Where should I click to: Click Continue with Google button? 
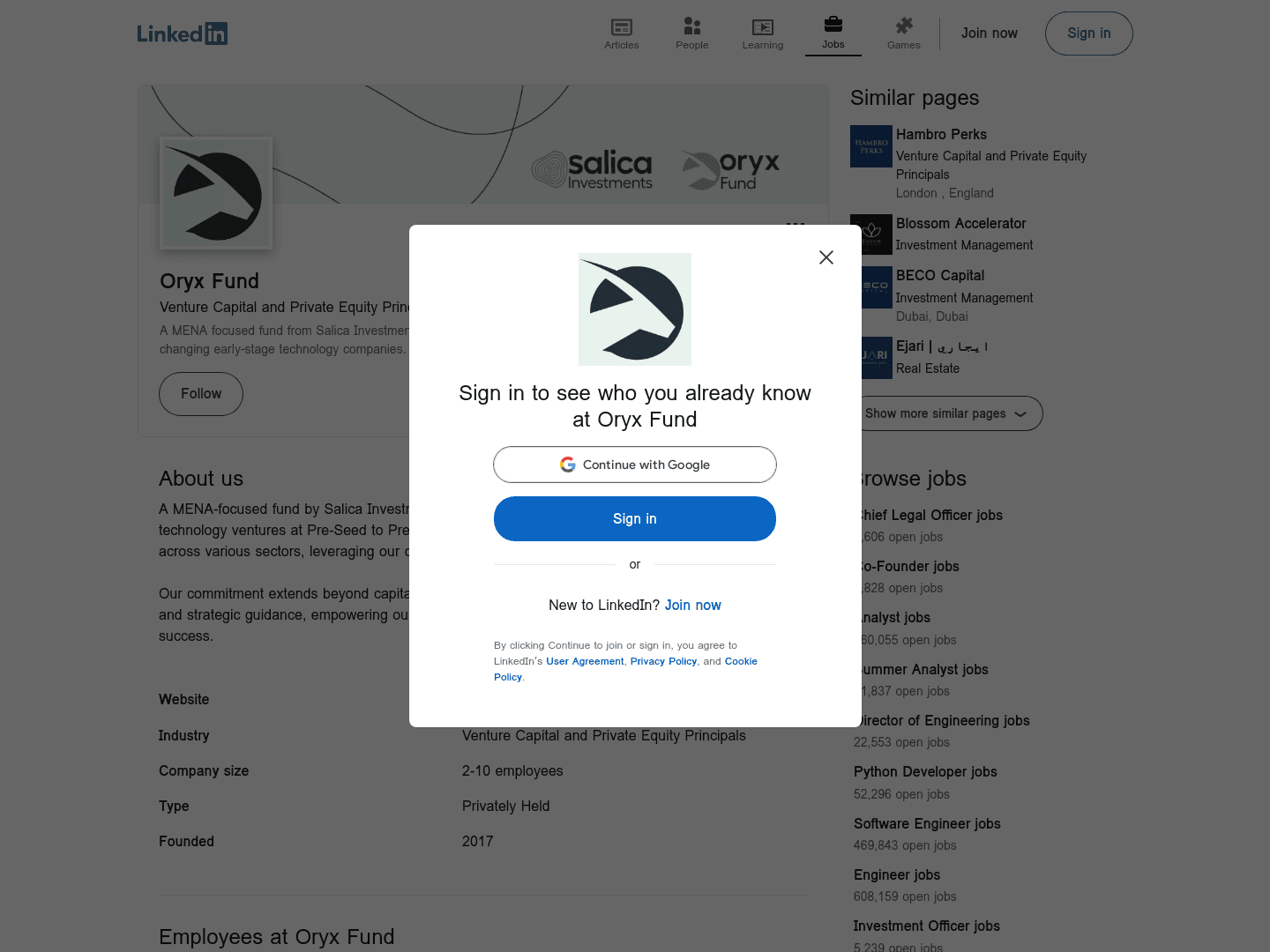click(634, 465)
